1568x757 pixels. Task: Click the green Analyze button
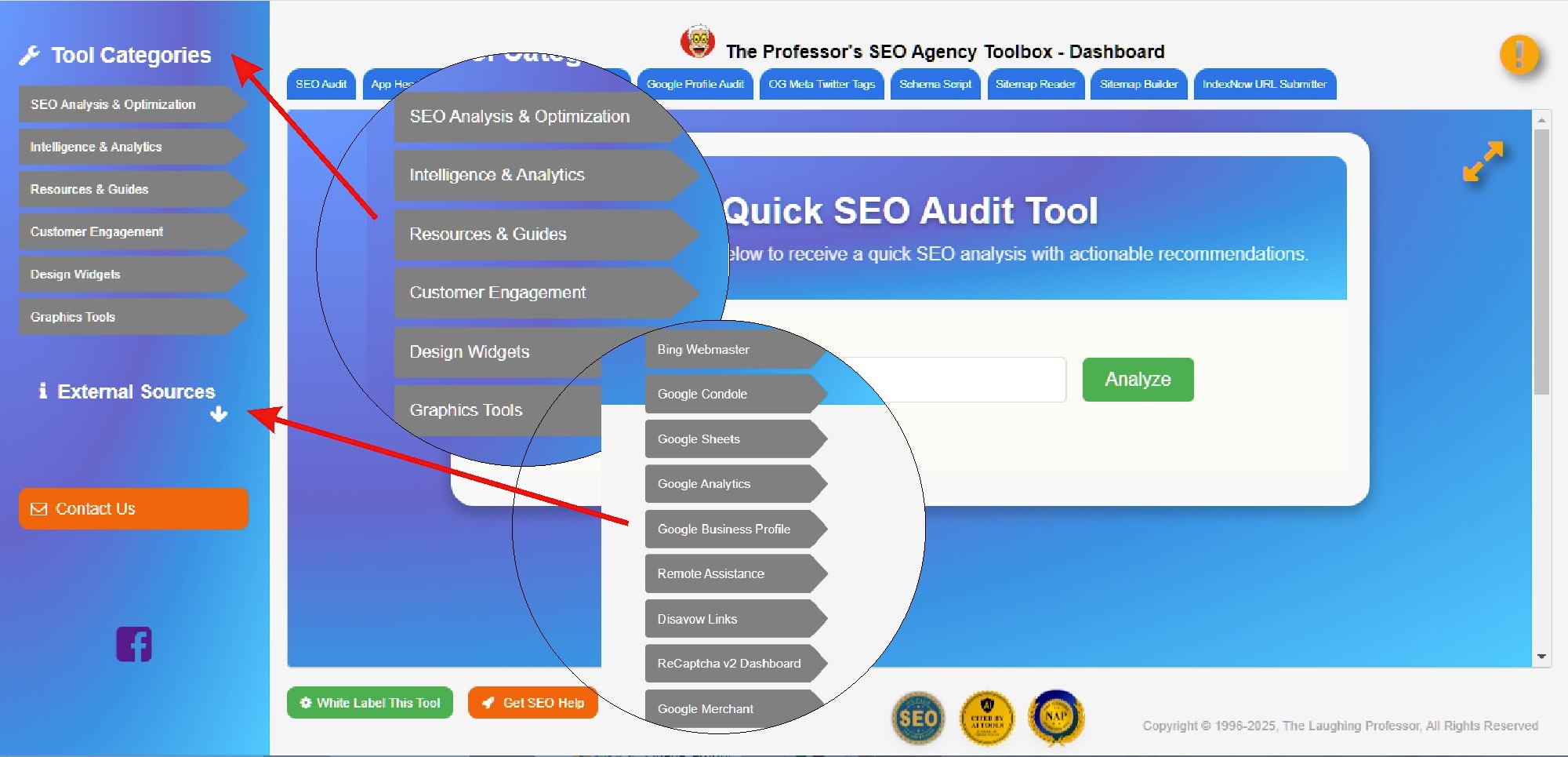1138,380
